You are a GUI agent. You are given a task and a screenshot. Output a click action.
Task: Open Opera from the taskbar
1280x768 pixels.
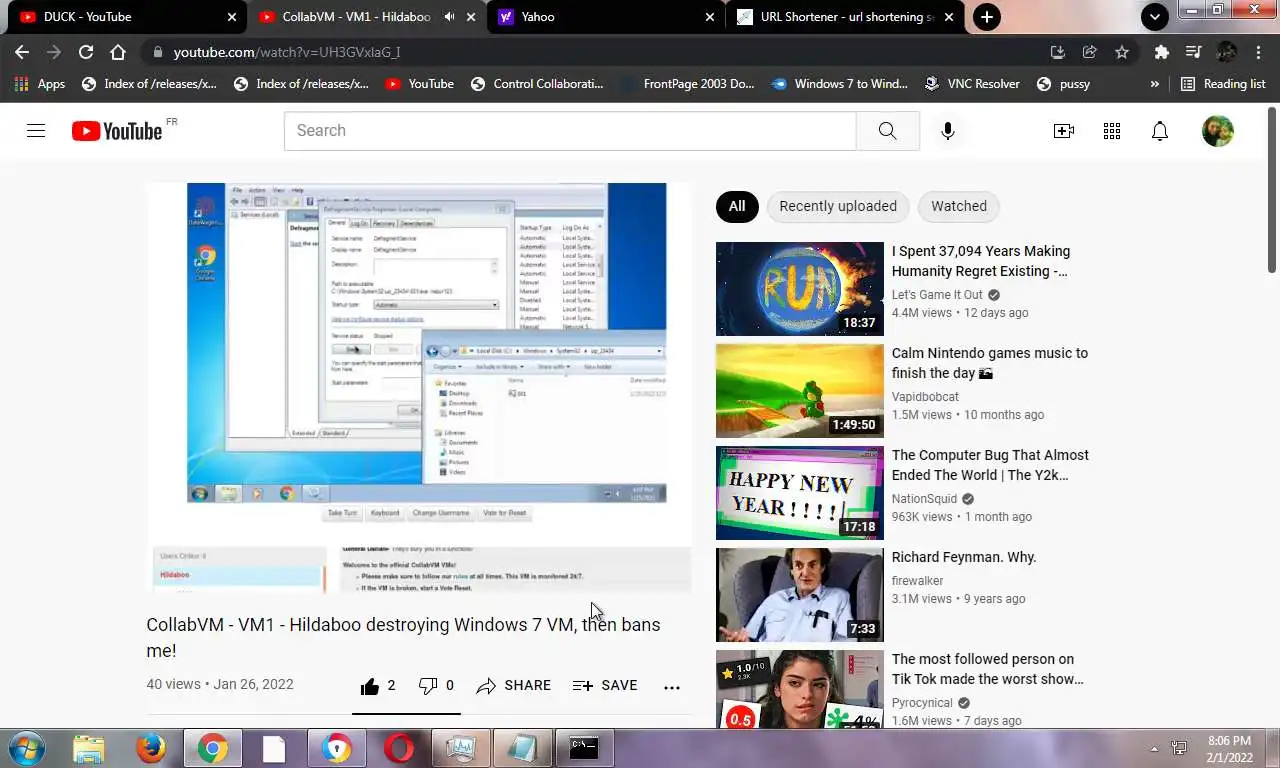point(399,748)
